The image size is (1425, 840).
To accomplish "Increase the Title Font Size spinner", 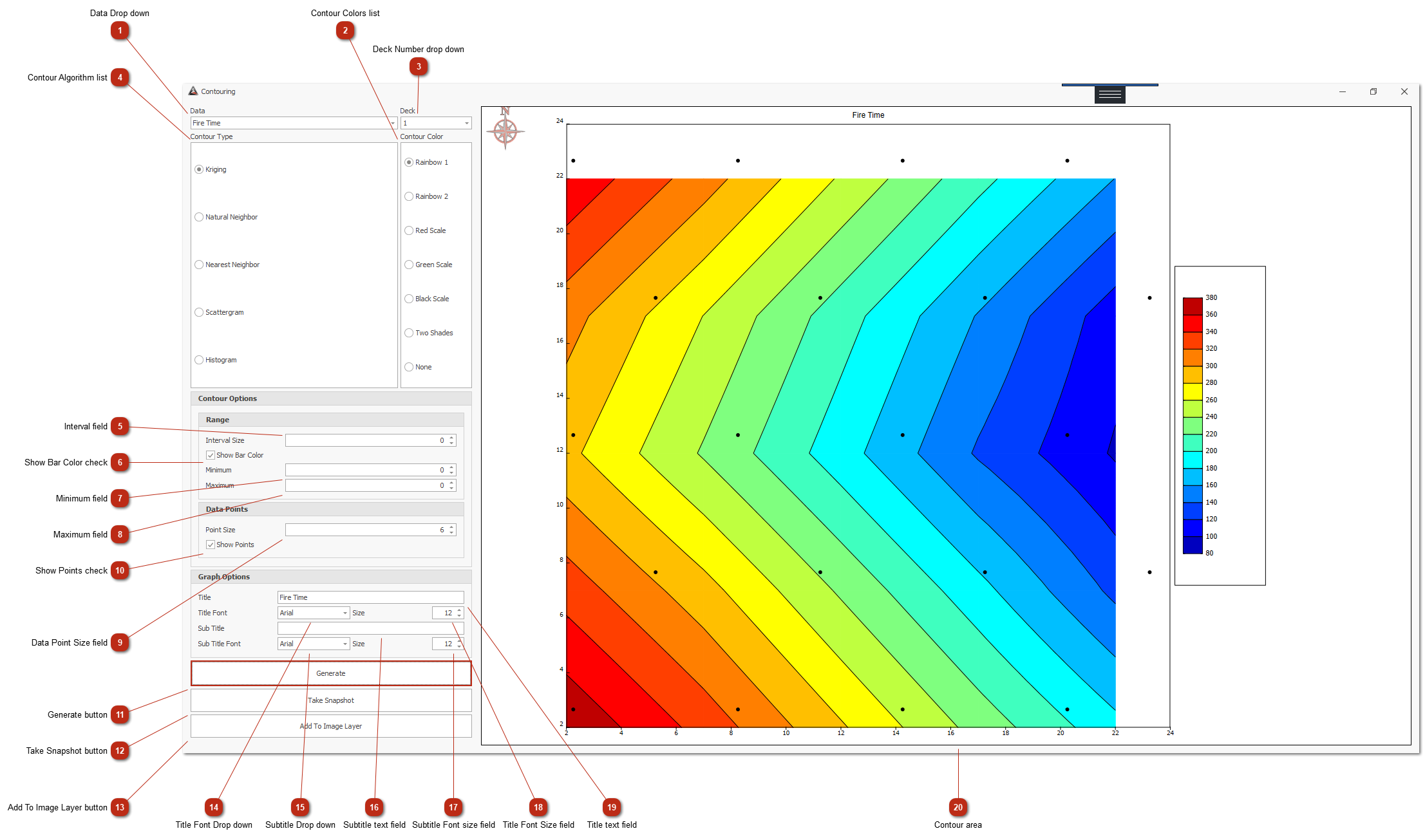I will [459, 610].
